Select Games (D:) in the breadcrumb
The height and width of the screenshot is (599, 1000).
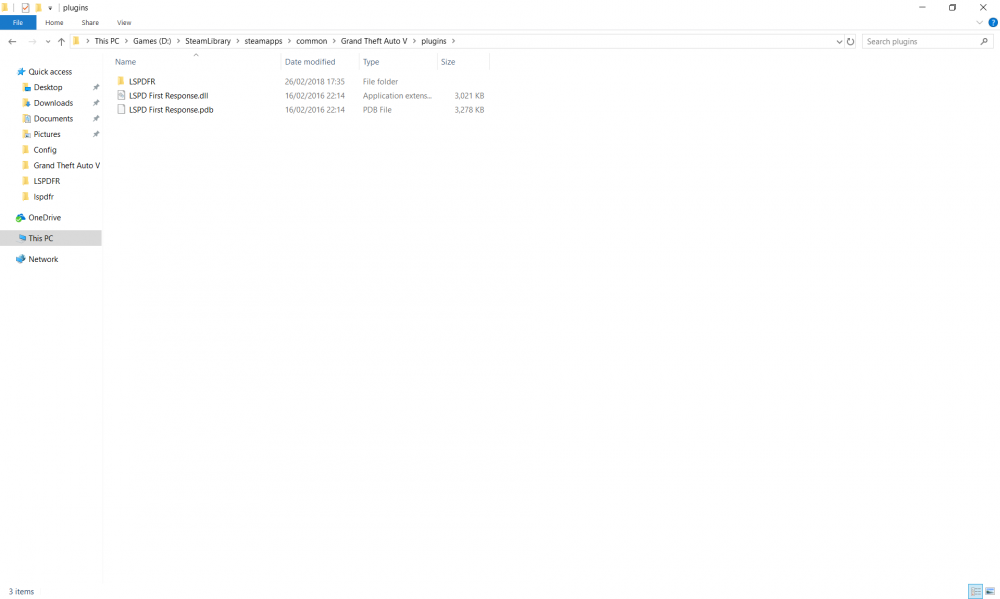[x=152, y=41]
